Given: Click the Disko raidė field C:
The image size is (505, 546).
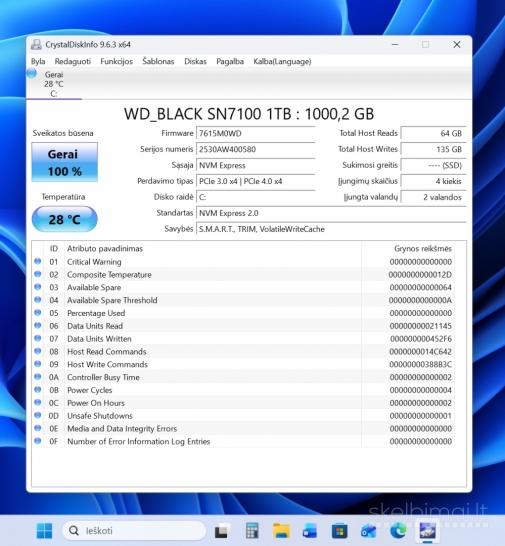Looking at the screenshot, I should 256,197.
